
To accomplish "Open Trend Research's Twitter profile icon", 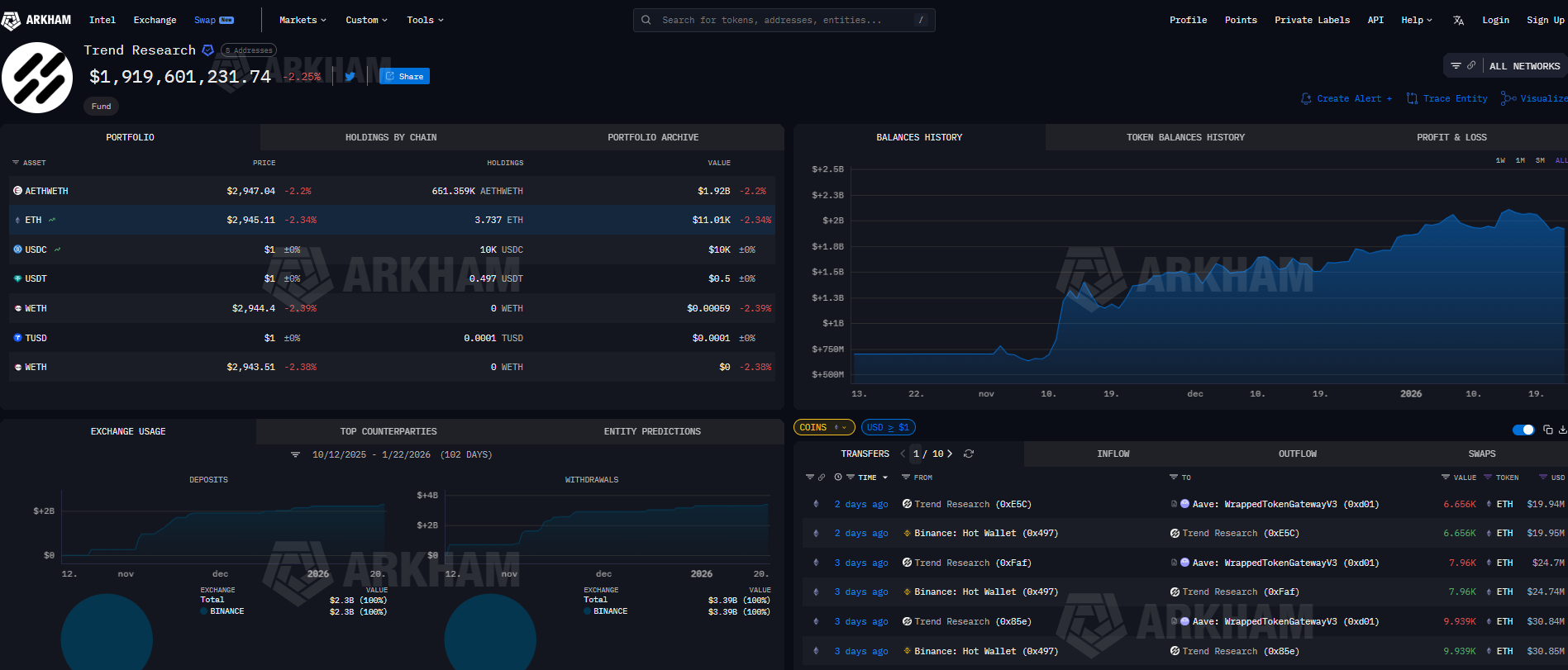I will [350, 76].
